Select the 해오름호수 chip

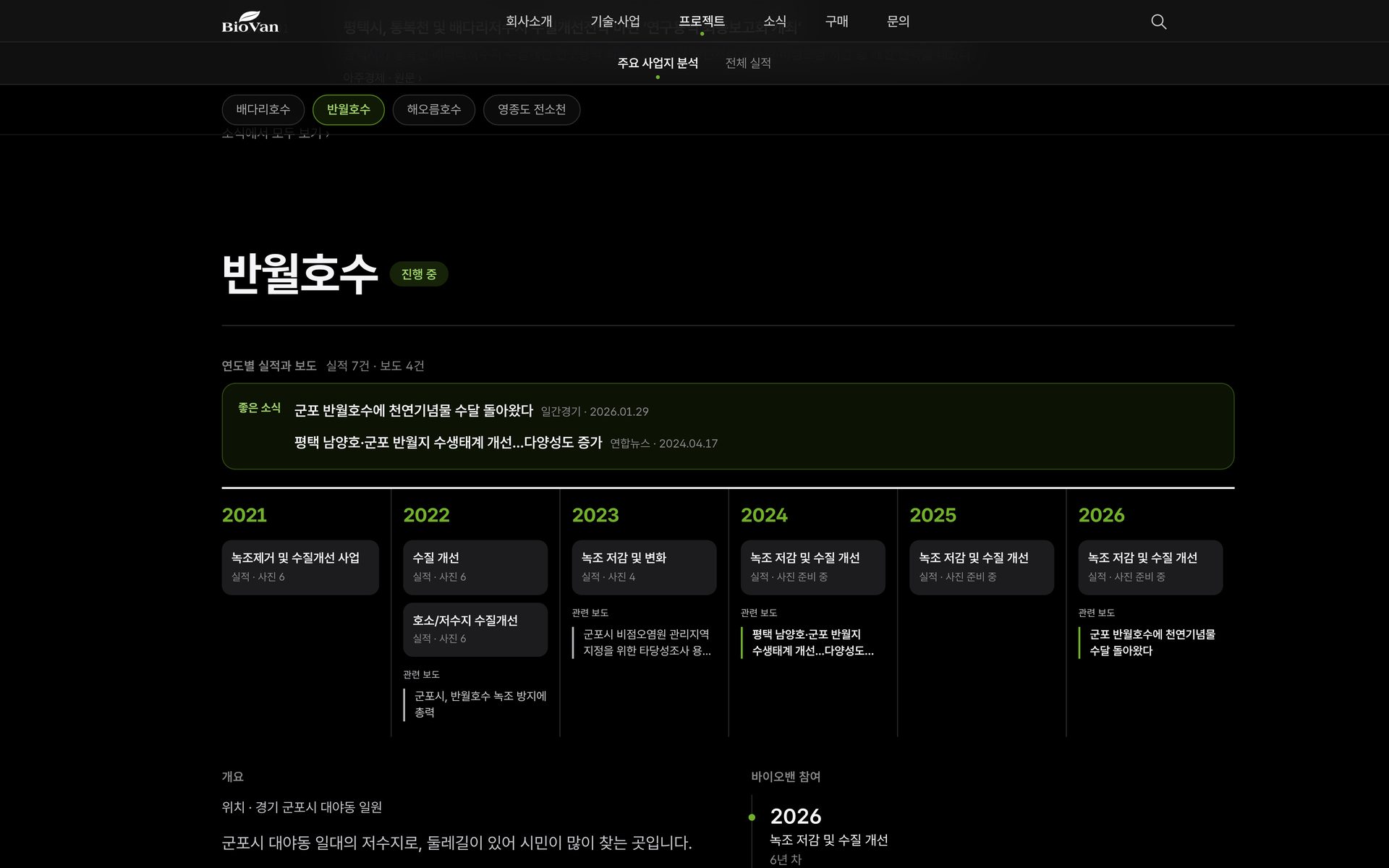[434, 109]
